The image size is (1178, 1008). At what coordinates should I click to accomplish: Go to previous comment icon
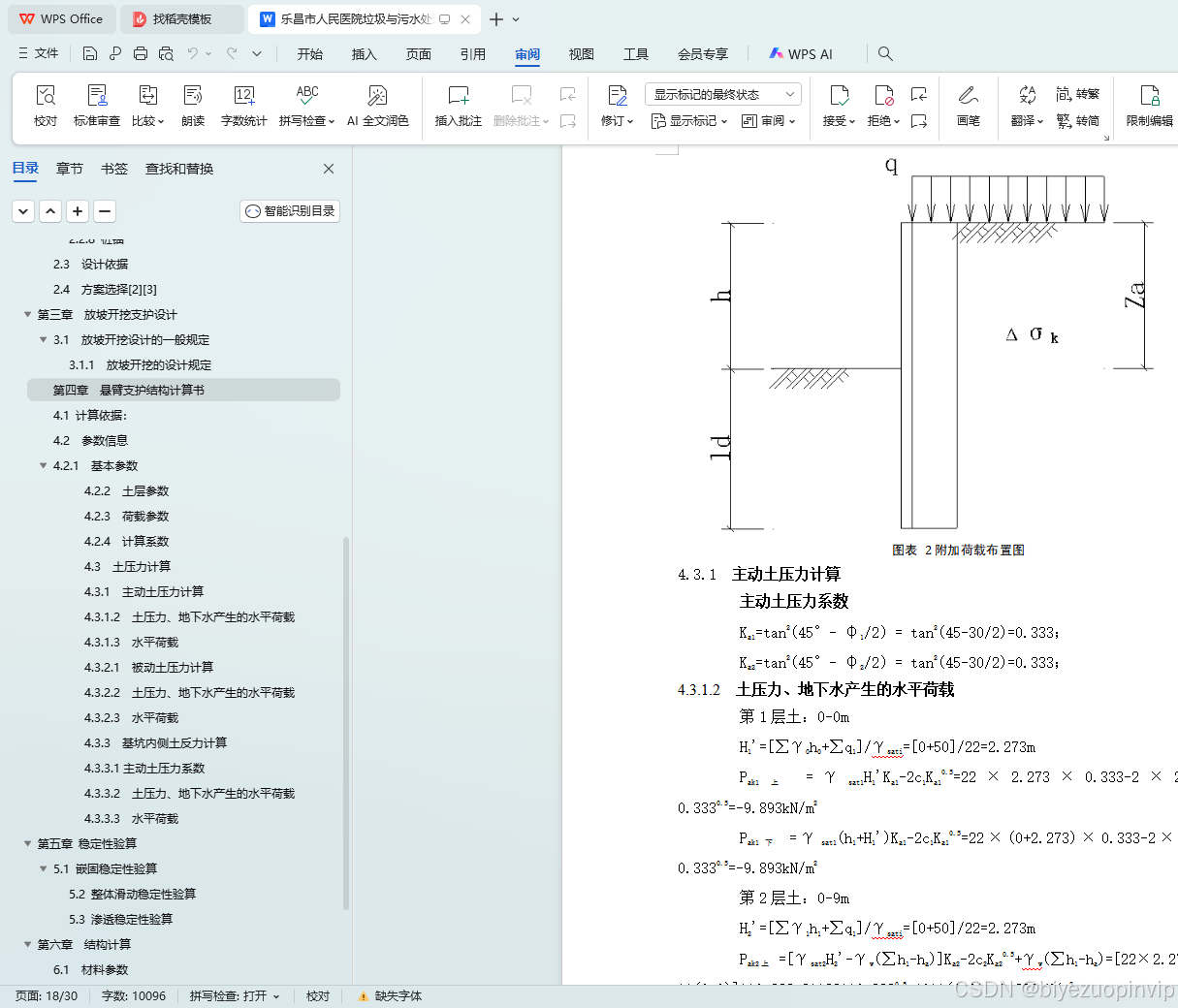[x=568, y=94]
